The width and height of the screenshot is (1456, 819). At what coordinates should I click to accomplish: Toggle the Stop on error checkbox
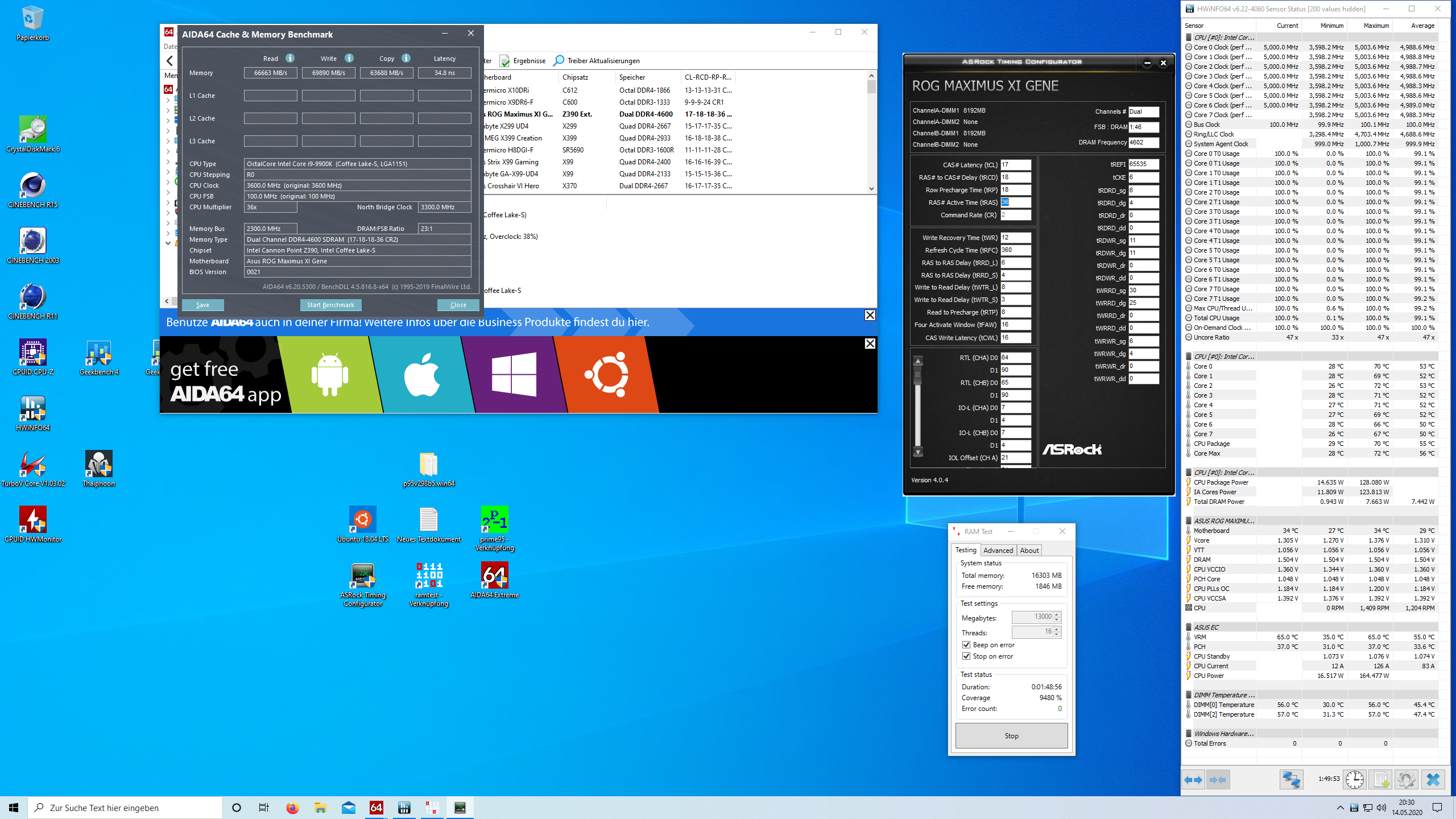pos(966,656)
